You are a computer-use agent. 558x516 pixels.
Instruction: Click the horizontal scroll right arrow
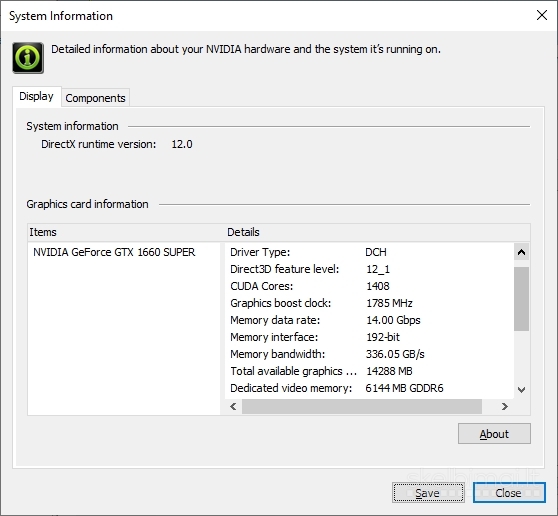504,406
